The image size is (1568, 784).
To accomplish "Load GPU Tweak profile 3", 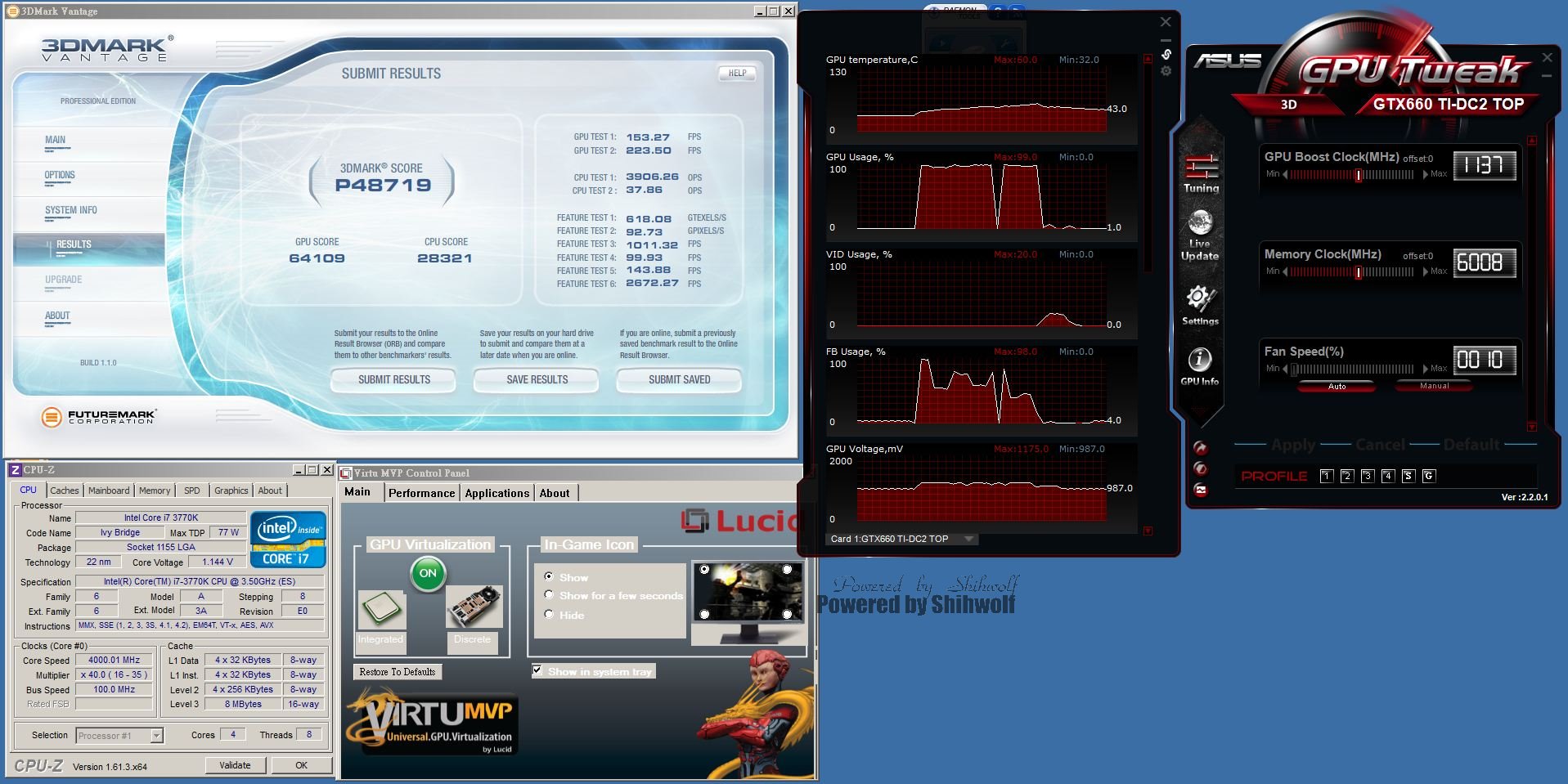I will click(1368, 476).
